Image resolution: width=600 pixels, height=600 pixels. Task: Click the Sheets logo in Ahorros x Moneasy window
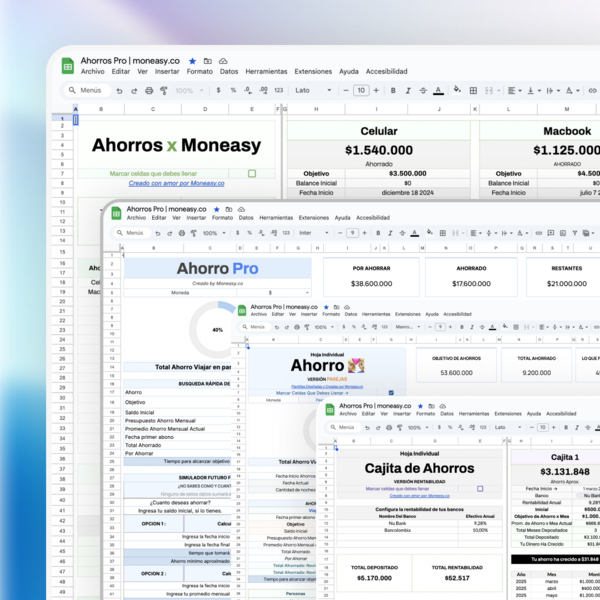(68, 66)
